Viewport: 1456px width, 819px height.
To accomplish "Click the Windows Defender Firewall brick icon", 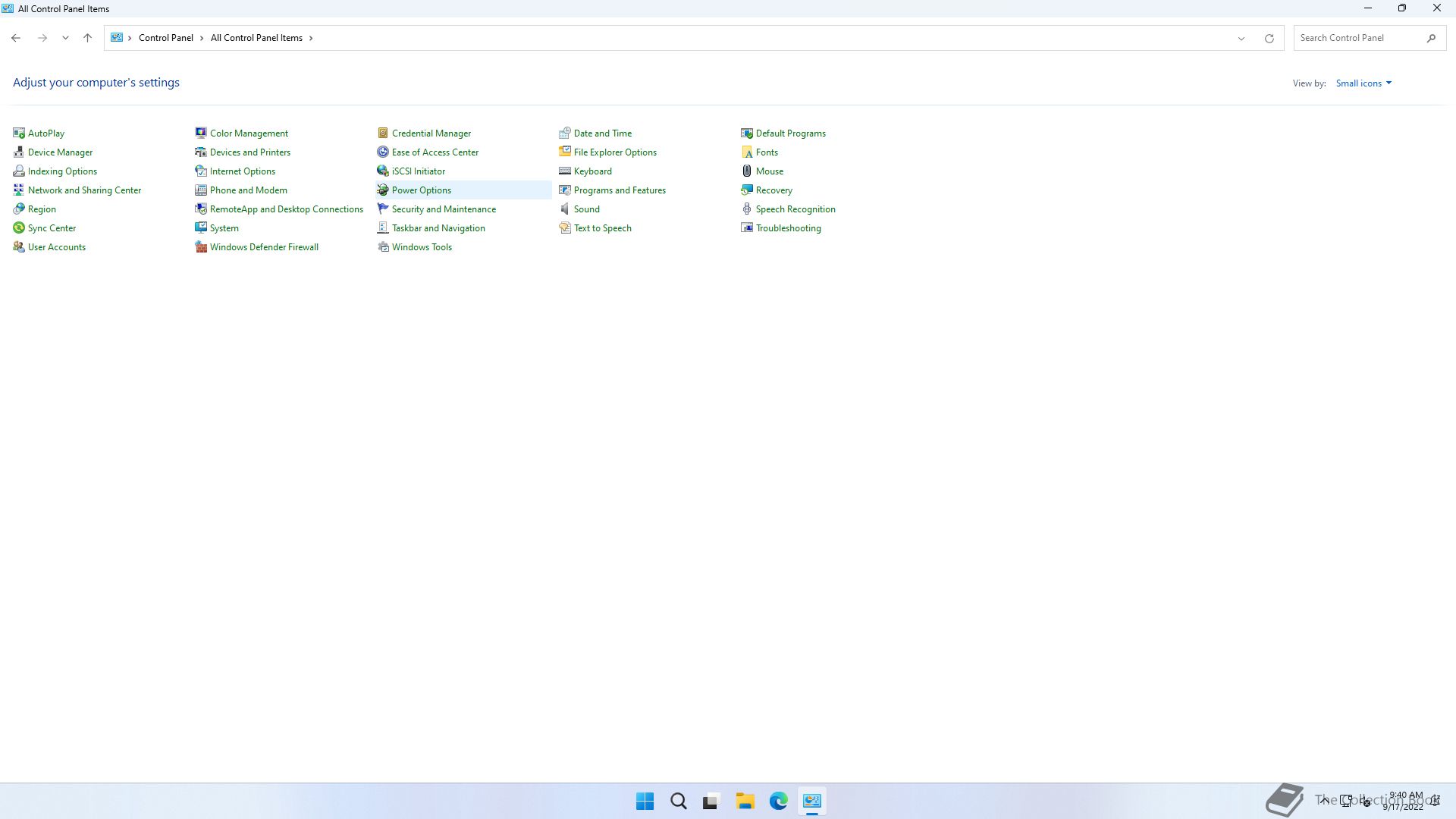I will (x=201, y=247).
